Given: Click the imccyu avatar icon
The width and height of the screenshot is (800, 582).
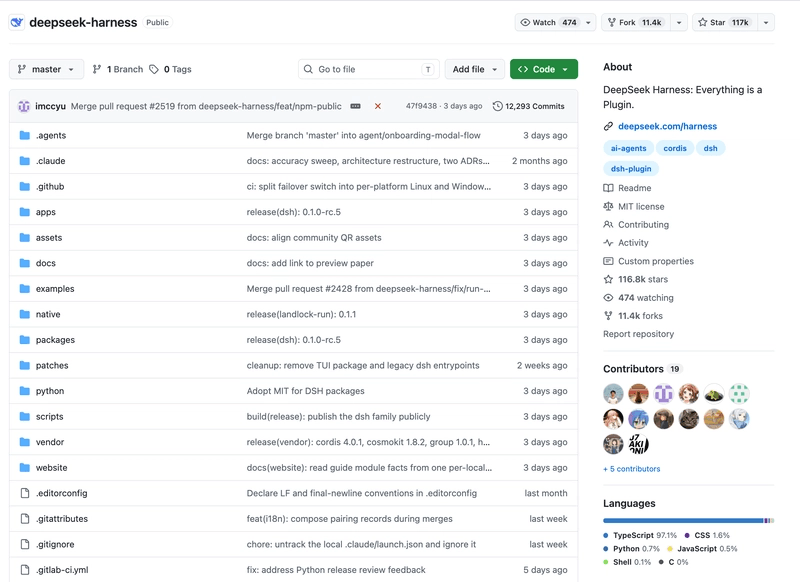Looking at the screenshot, I should click(24, 106).
